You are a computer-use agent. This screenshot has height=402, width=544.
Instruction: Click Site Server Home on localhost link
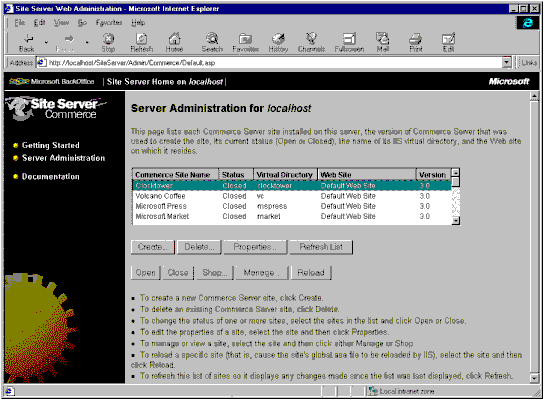point(165,82)
